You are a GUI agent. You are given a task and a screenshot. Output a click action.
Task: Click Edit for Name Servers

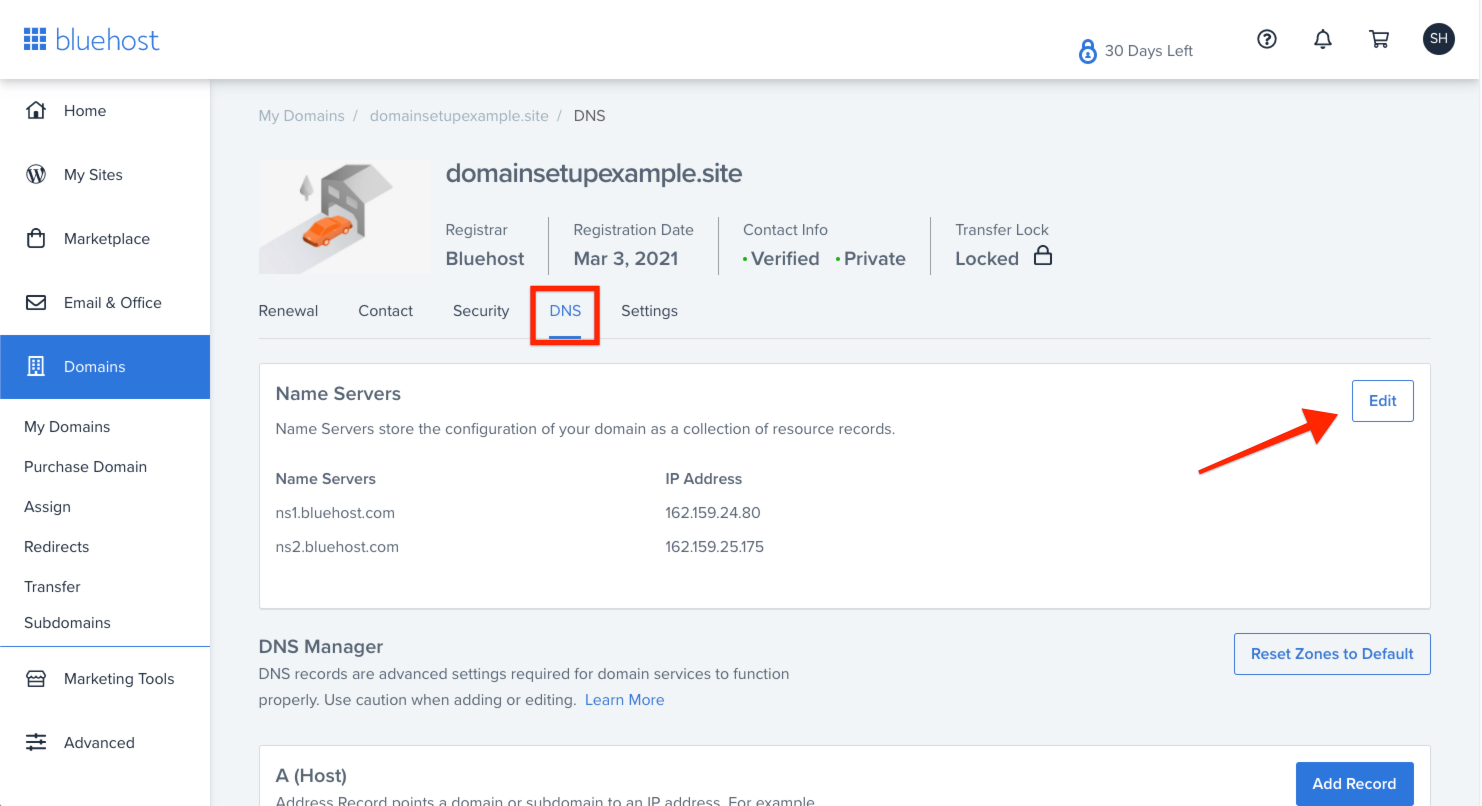[1383, 401]
